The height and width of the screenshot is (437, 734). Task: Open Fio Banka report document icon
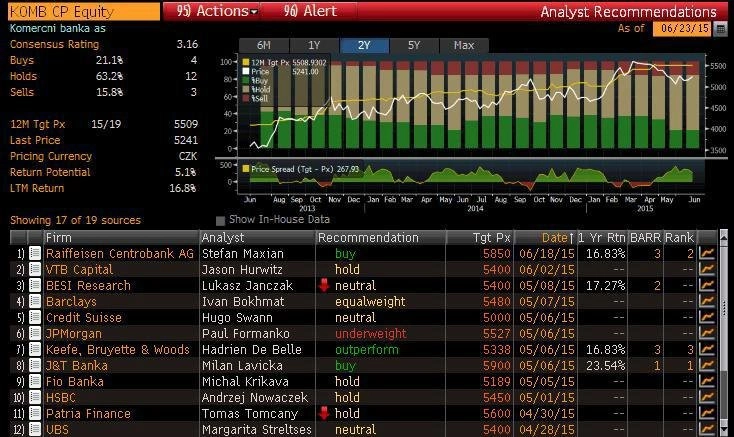pyautogui.click(x=35, y=381)
